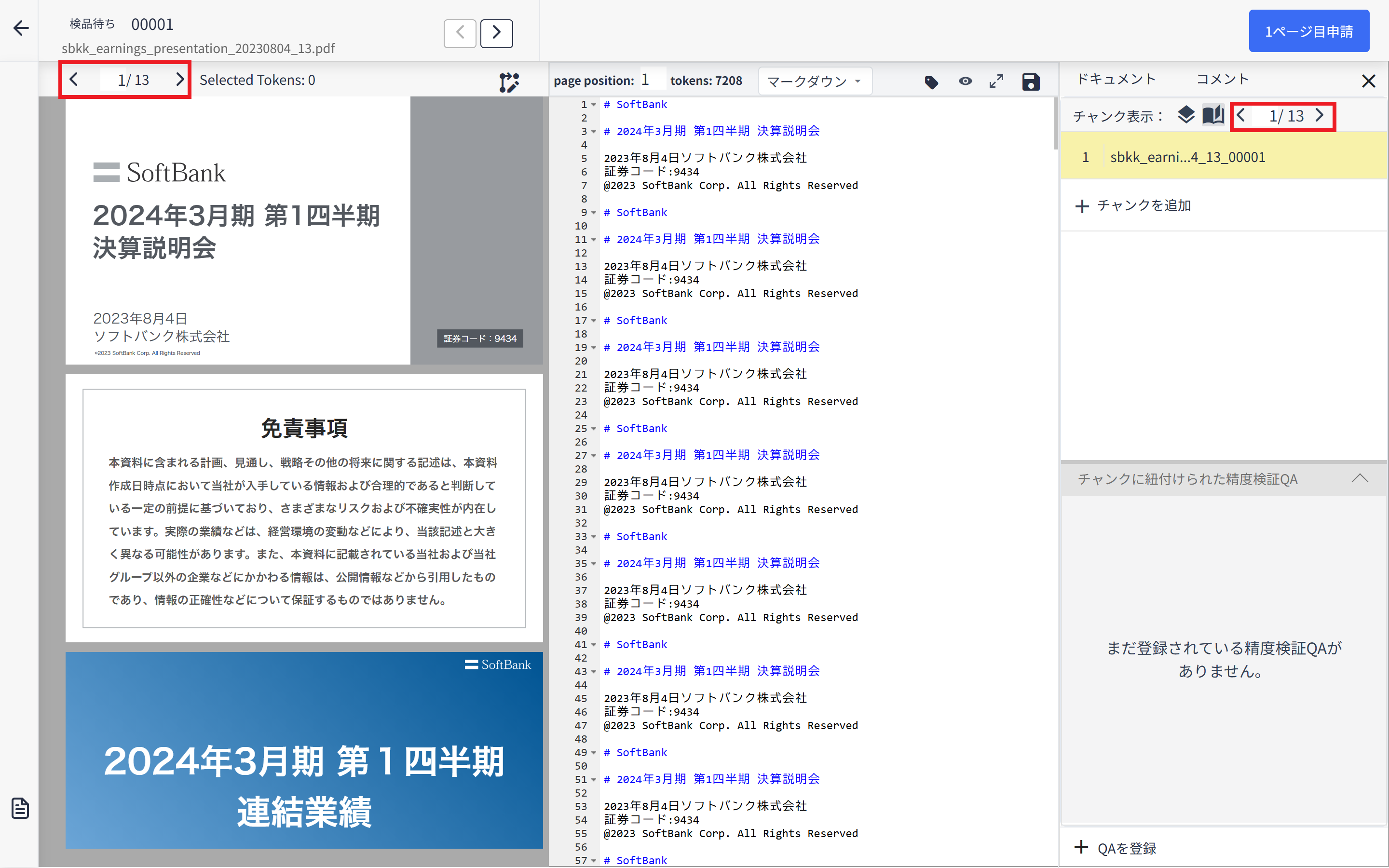Screen dimensions: 1389x868
Task: Click the save floppy disk icon
Action: click(x=1031, y=82)
